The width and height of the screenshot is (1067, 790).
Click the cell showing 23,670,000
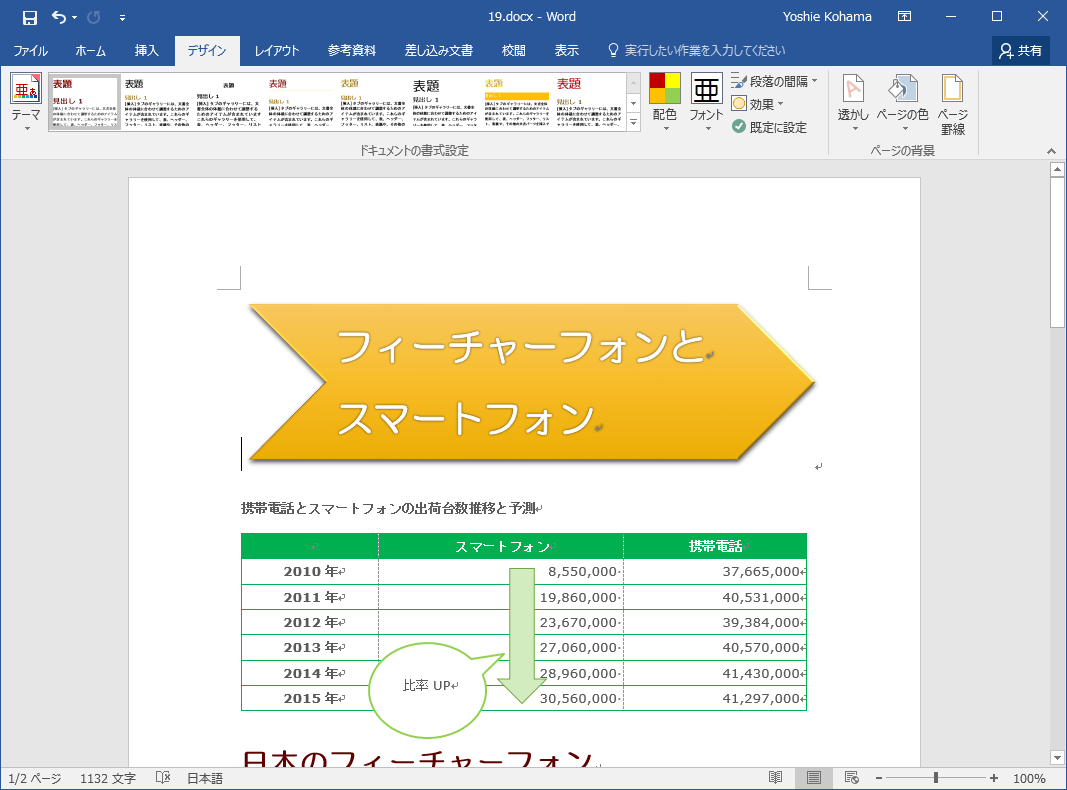(501, 623)
